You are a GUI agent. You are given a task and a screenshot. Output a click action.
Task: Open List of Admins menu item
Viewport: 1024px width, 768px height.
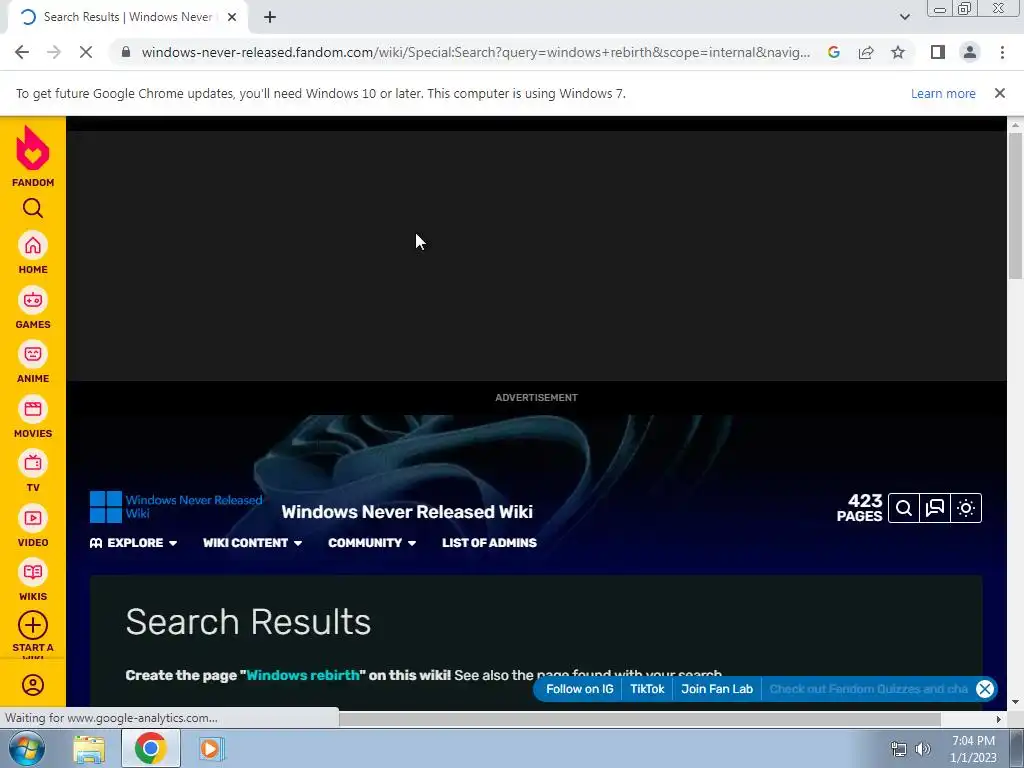pyautogui.click(x=489, y=543)
